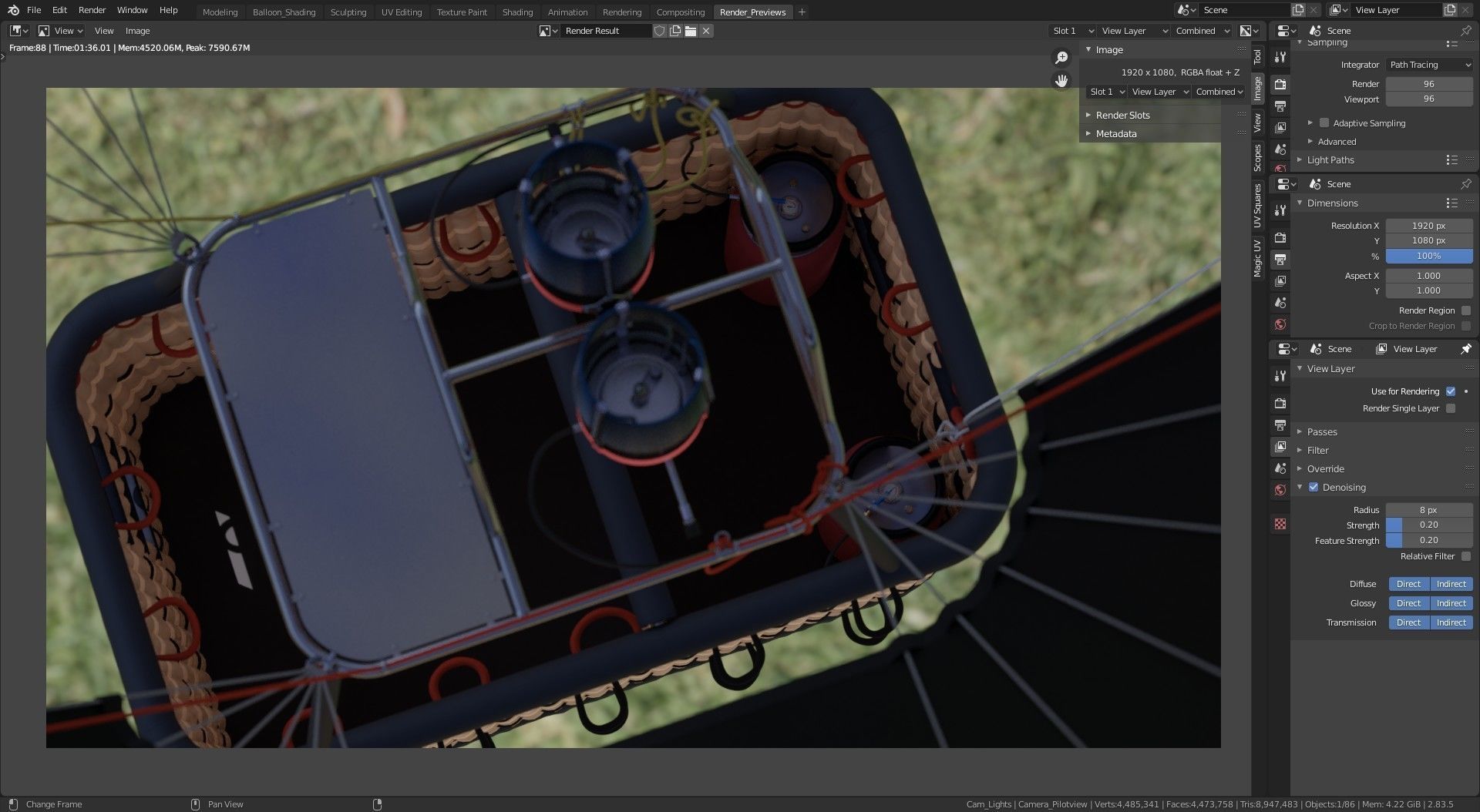The height and width of the screenshot is (812, 1480).
Task: Expand Override section
Action: (x=1325, y=468)
